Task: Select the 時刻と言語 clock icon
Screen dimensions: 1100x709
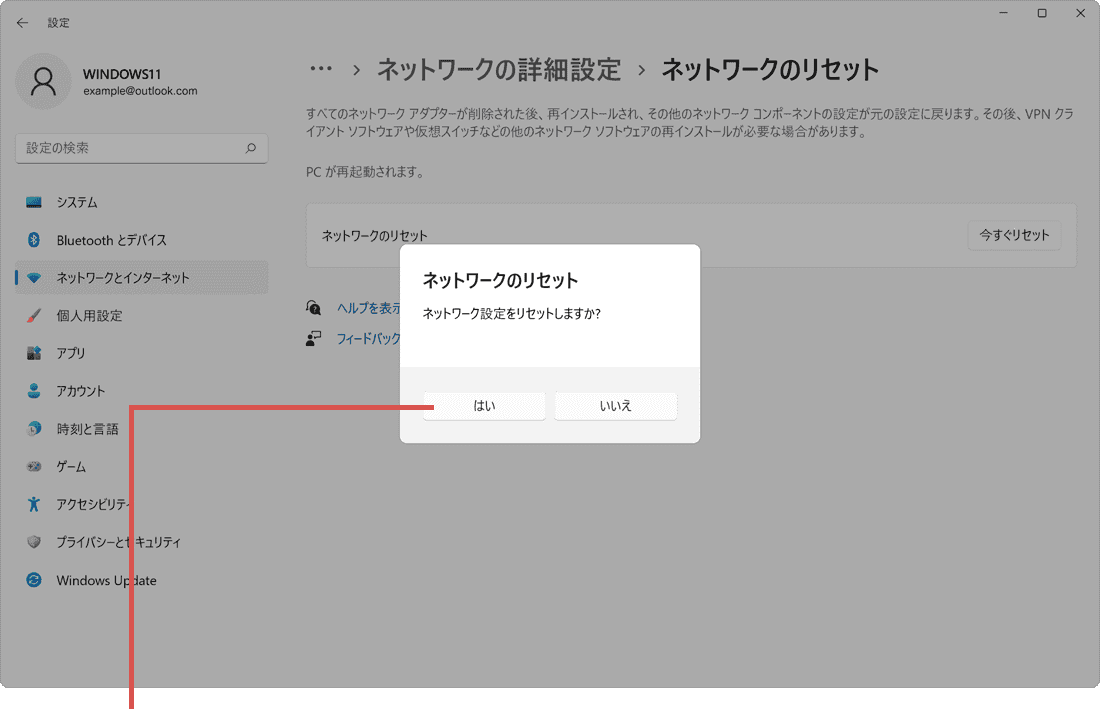Action: 32,429
